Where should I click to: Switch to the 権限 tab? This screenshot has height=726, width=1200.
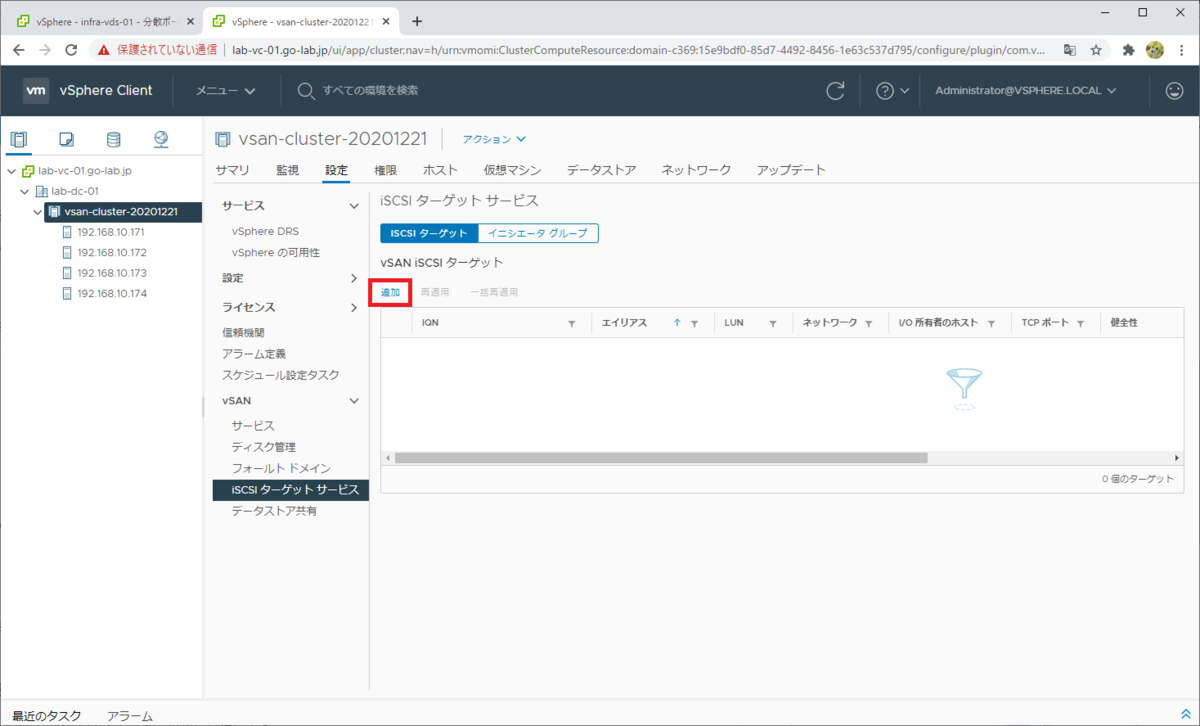coord(386,170)
